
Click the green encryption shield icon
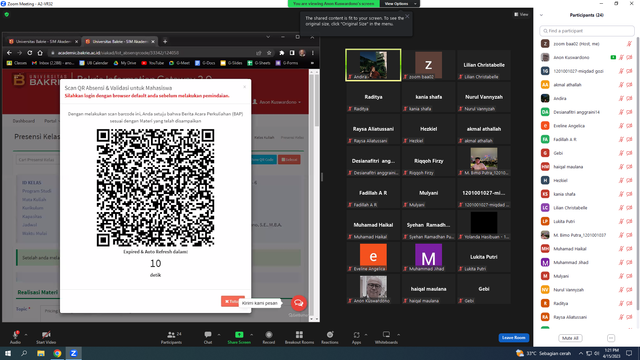[x=7, y=14]
